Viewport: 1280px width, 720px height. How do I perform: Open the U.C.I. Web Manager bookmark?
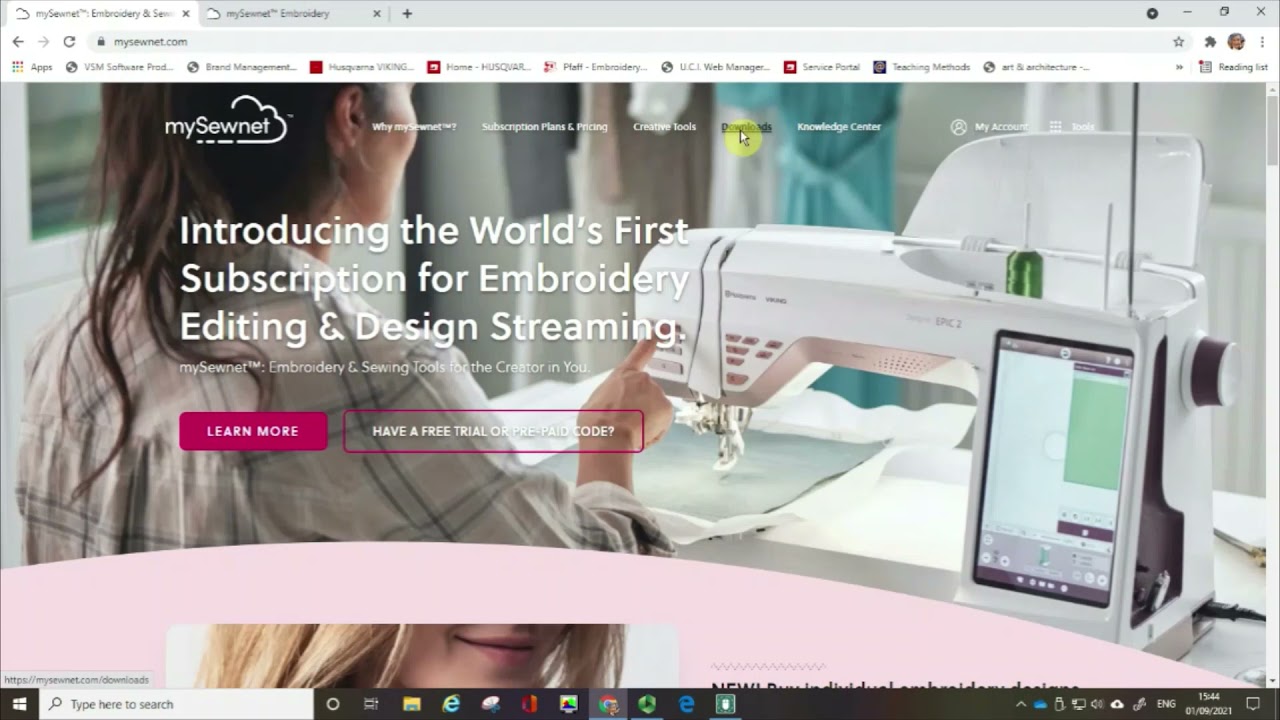point(716,67)
